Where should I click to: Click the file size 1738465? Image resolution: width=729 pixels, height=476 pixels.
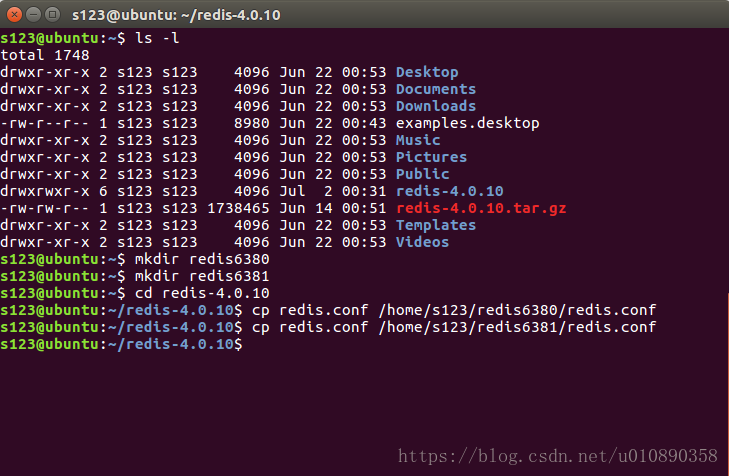point(238,208)
